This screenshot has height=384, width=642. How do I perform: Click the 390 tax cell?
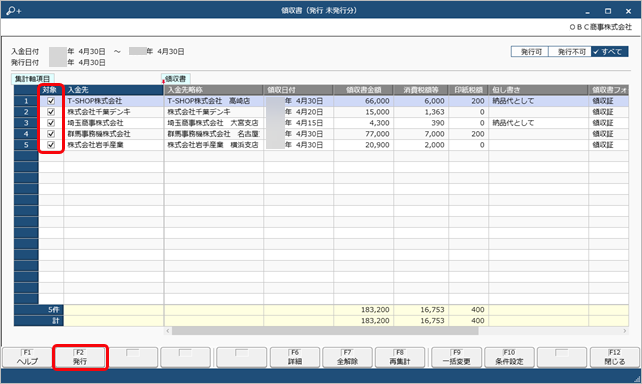421,123
